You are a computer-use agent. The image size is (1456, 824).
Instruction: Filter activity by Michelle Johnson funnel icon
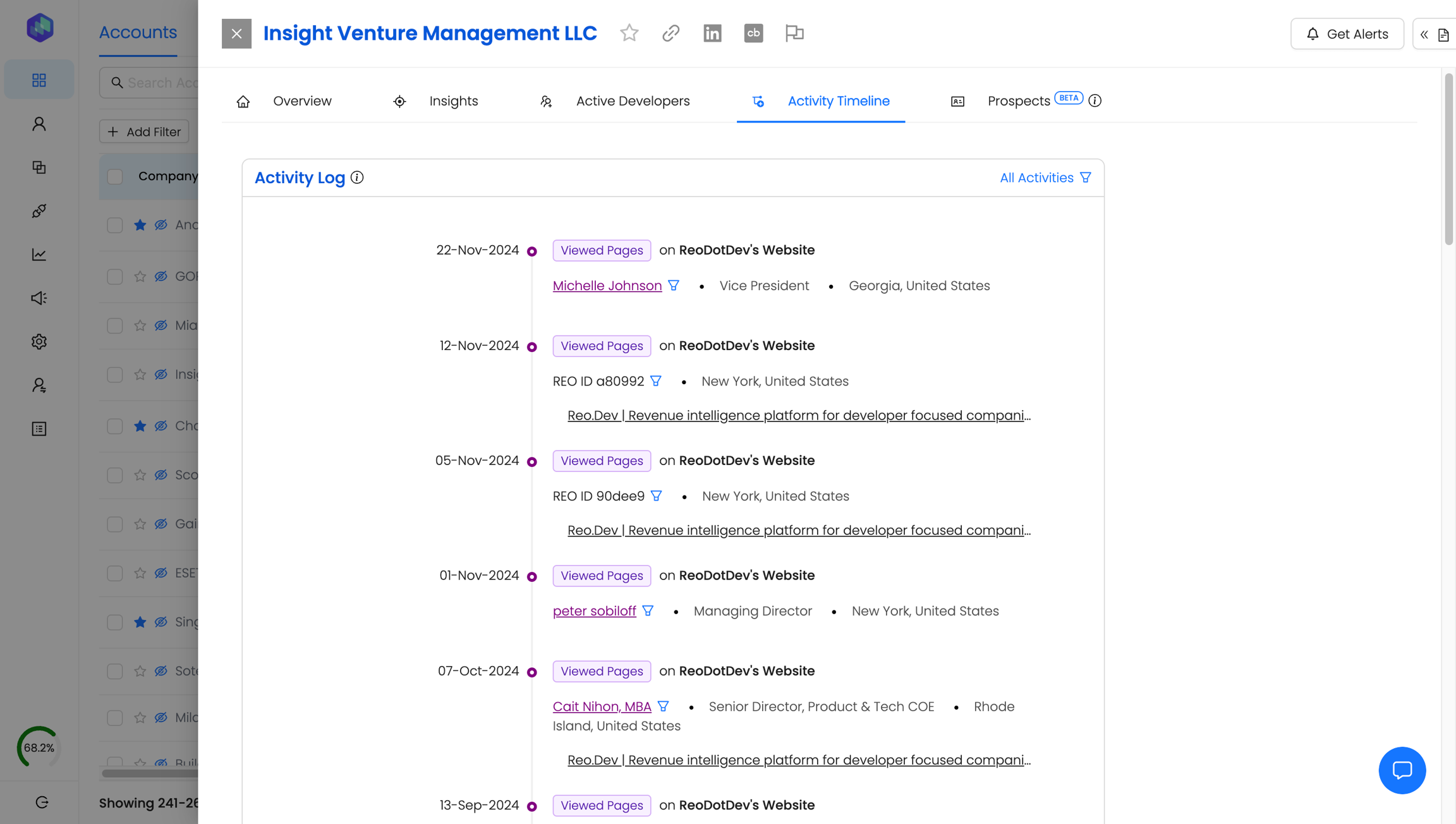click(x=674, y=286)
